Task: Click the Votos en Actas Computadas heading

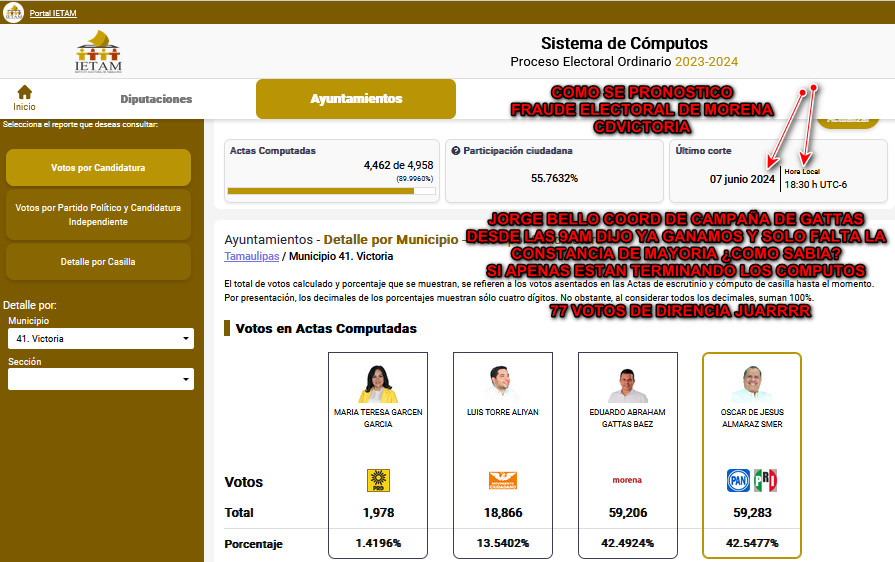Action: pyautogui.click(x=326, y=329)
